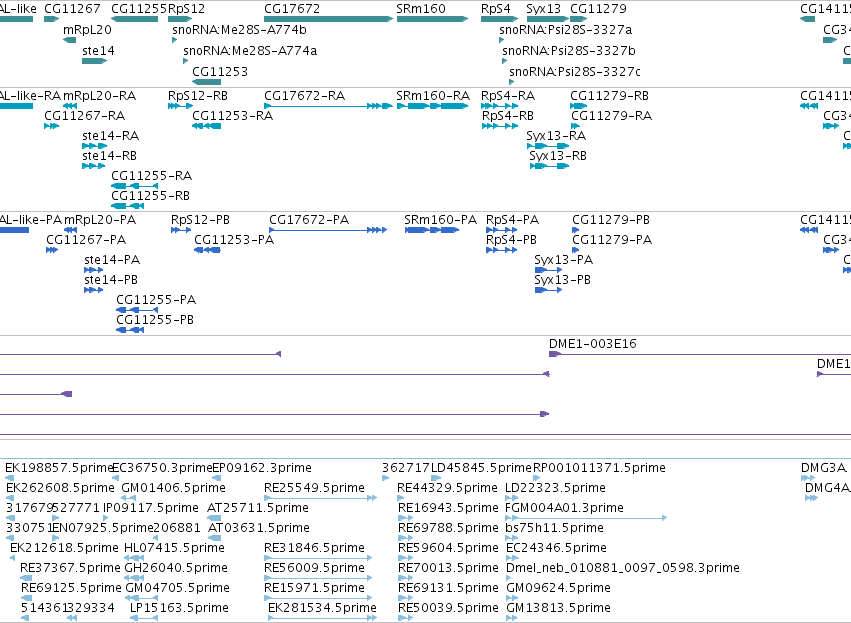
Task: Select transcript RpS12-RB
Action: click(x=198, y=96)
